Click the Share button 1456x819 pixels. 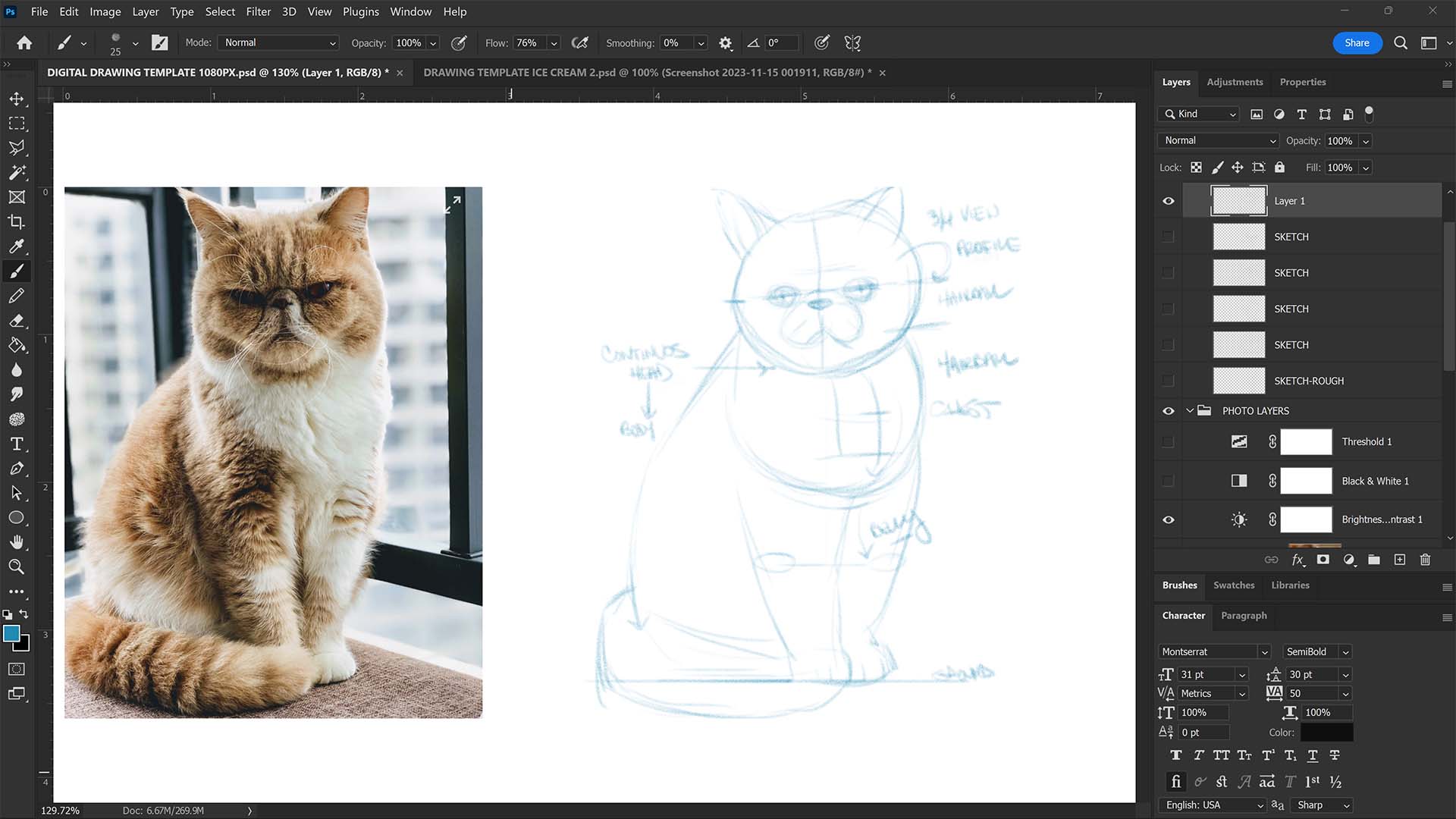(1357, 43)
